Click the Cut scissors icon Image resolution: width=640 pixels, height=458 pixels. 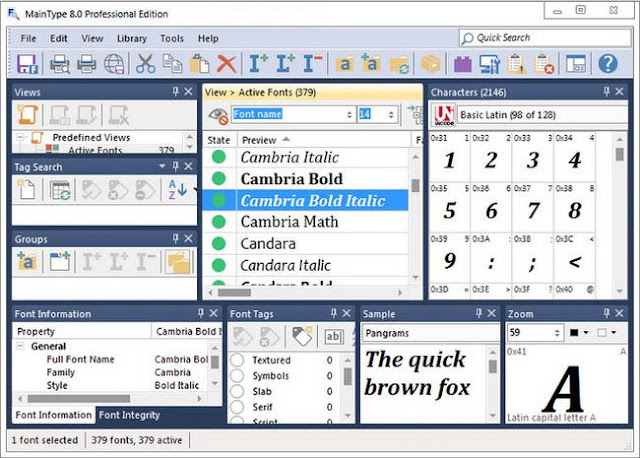point(145,64)
